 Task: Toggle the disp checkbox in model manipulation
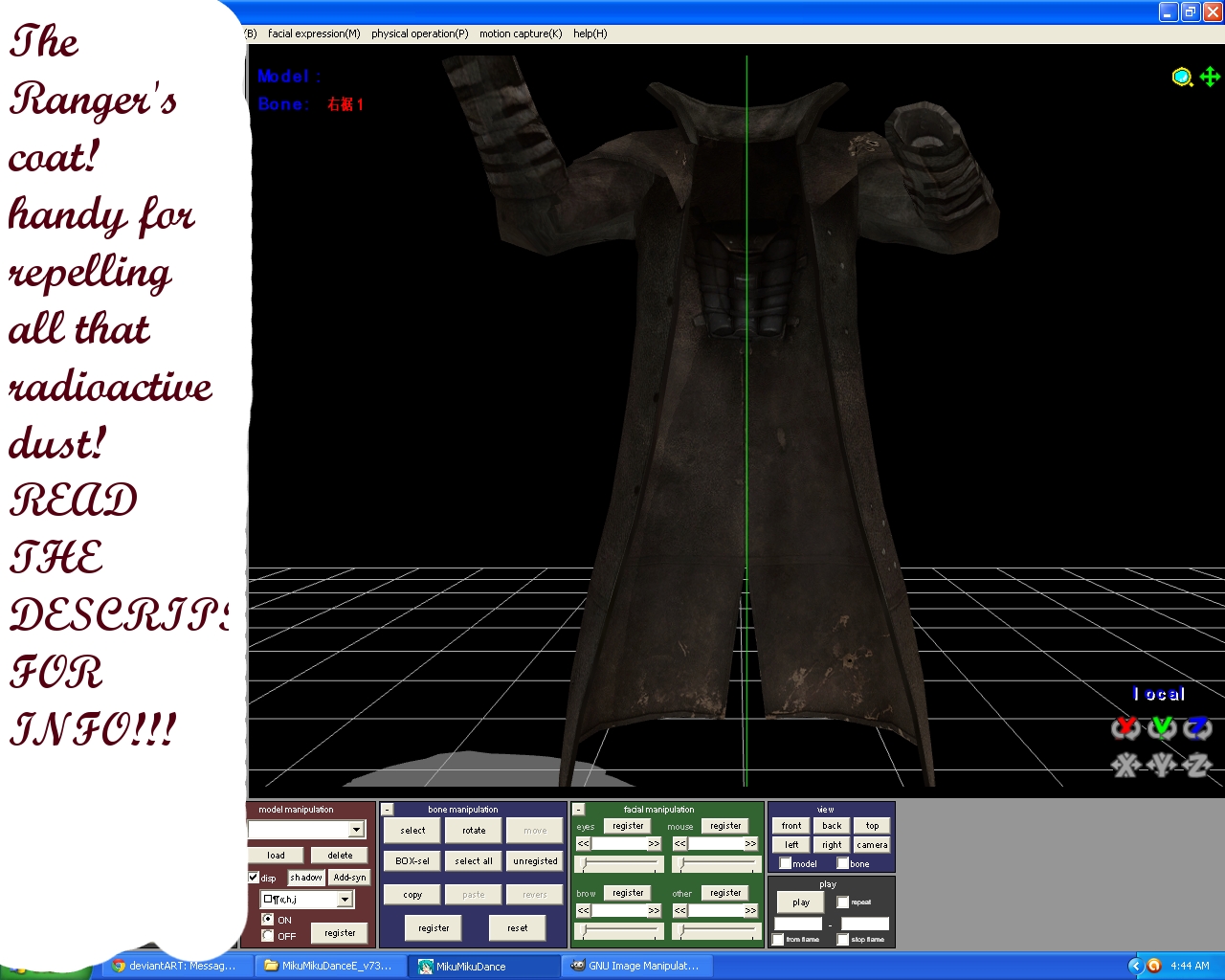point(255,877)
